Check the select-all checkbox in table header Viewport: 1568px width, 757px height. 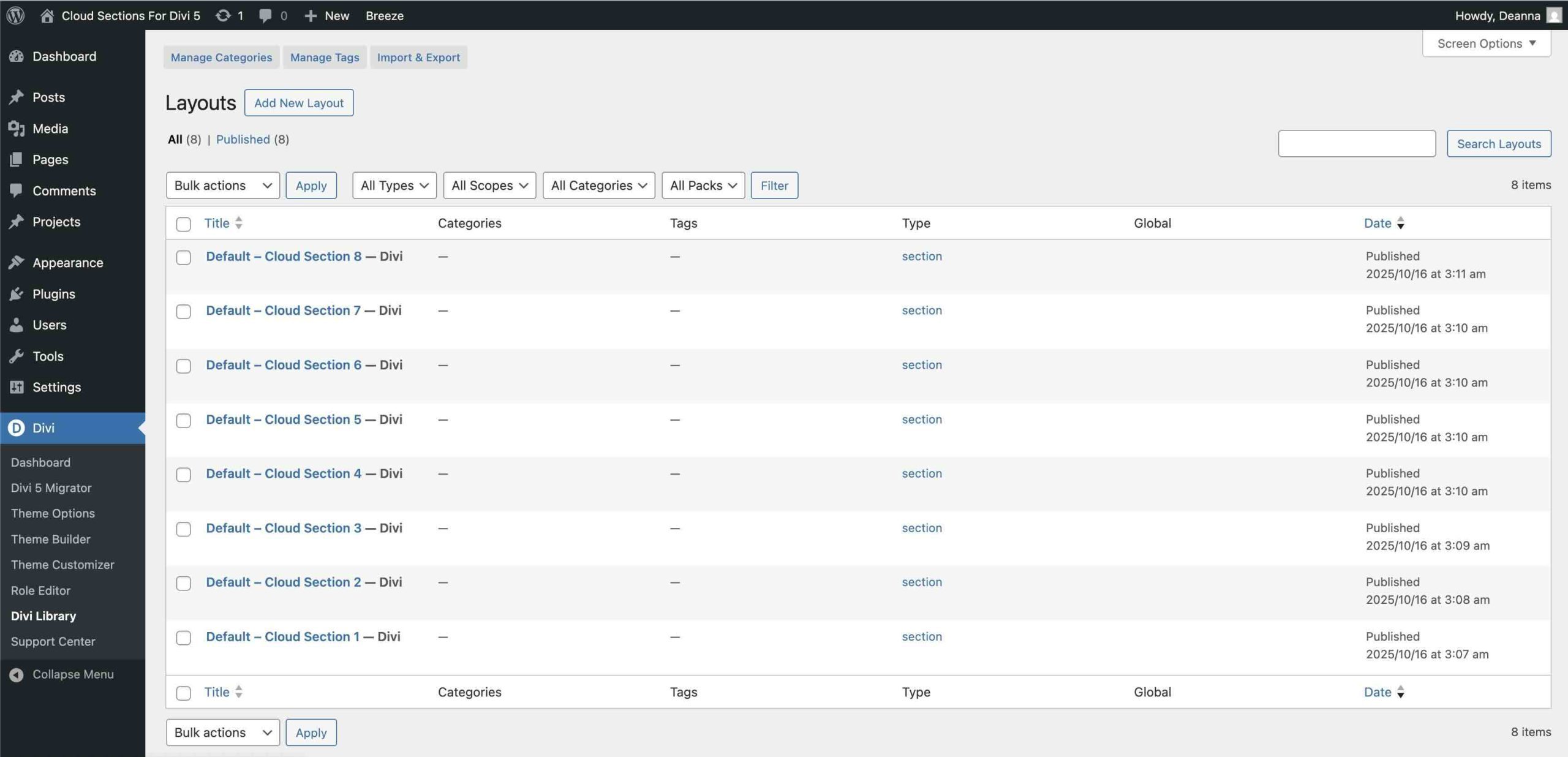tap(183, 224)
